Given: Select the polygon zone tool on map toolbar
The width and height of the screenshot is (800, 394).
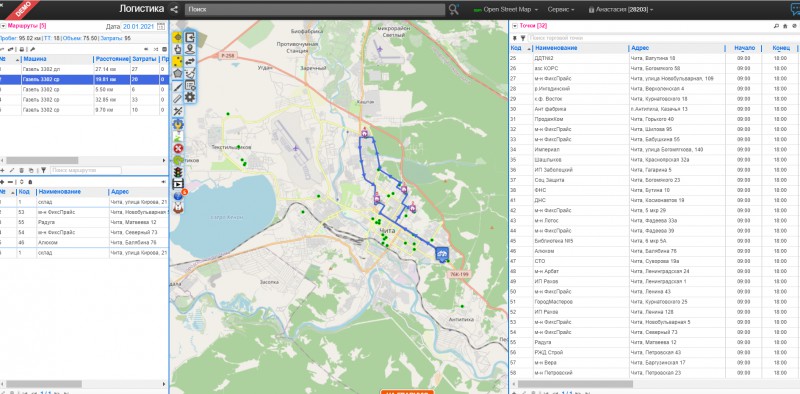Looking at the screenshot, I should (177, 73).
